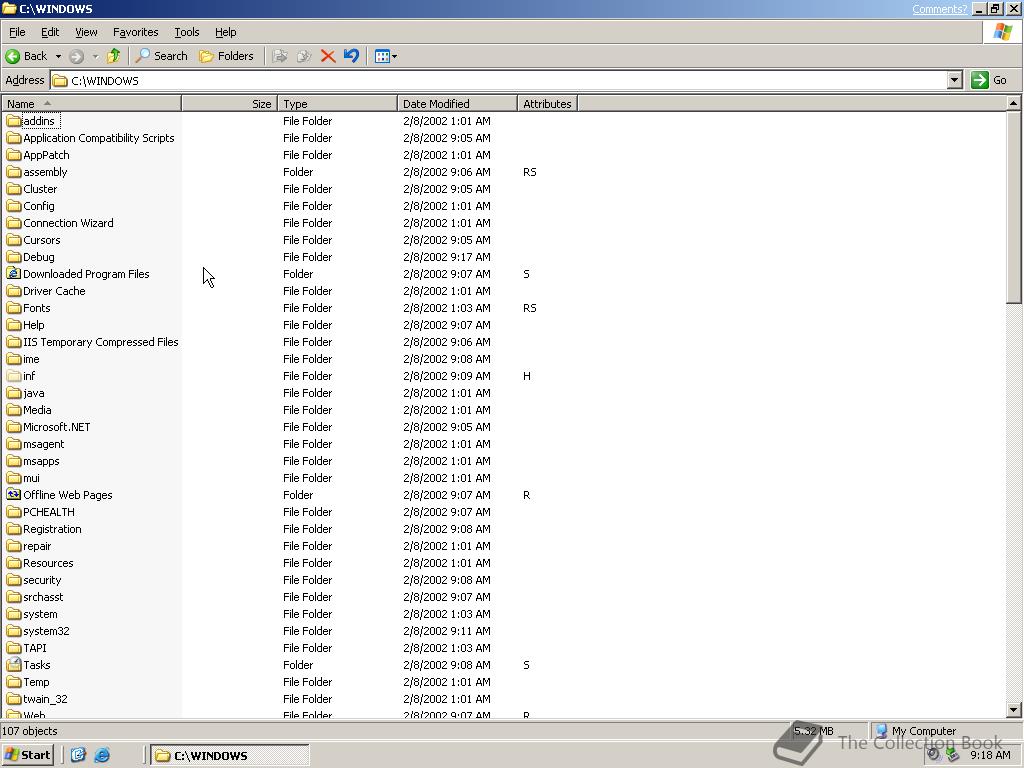Sort by the Attributes column header
This screenshot has width=1024, height=768.
(x=547, y=104)
